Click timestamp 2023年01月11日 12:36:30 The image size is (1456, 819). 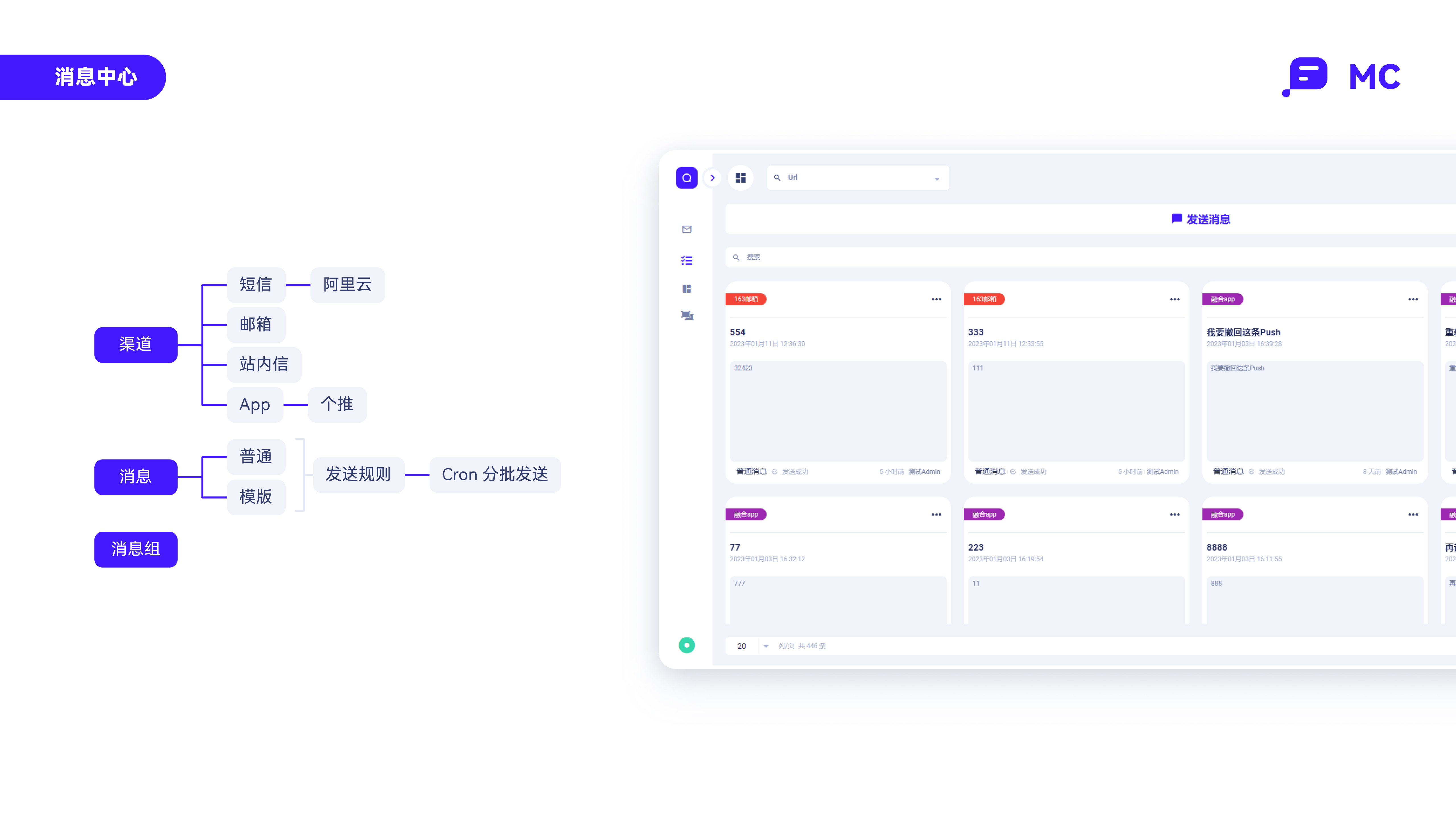[x=767, y=344]
